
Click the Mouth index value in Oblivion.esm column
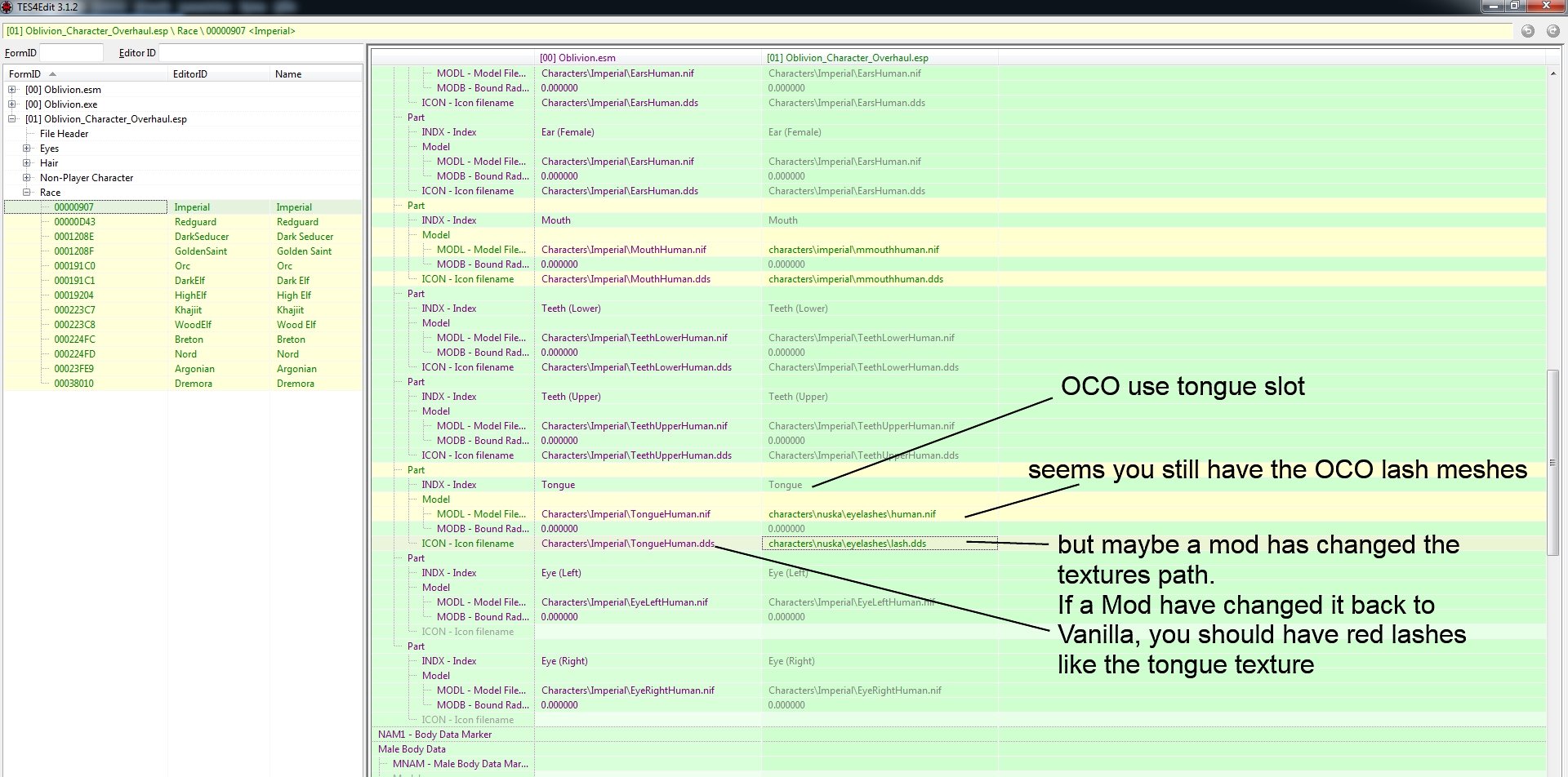555,220
